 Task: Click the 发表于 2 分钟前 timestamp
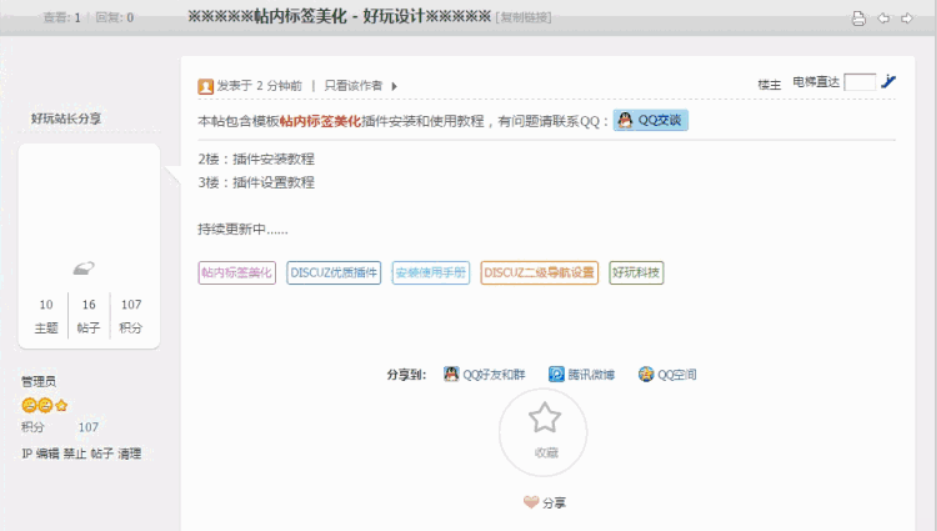tap(259, 86)
